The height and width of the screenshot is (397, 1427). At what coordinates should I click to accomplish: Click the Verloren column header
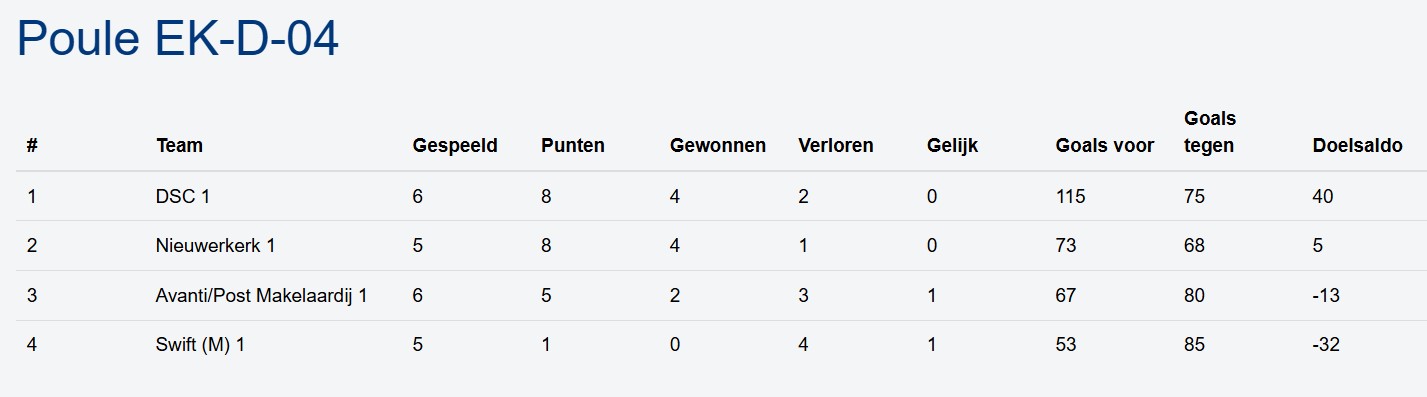pyautogui.click(x=836, y=146)
